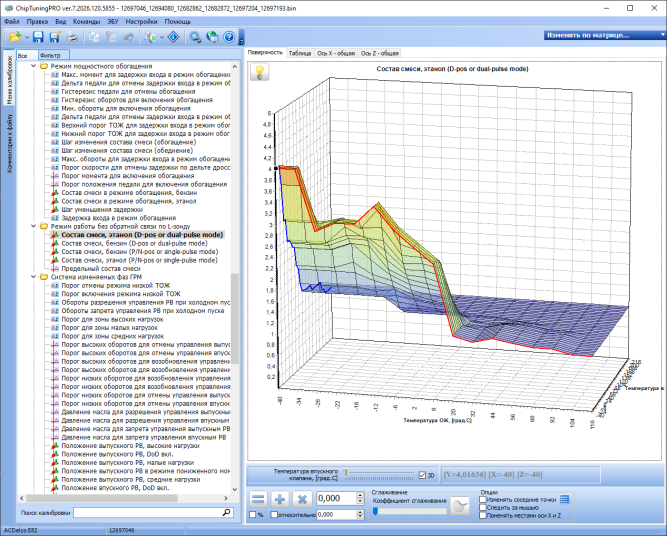Click the toolbar overflow options arrow
The image size is (667, 536).
[241, 41]
